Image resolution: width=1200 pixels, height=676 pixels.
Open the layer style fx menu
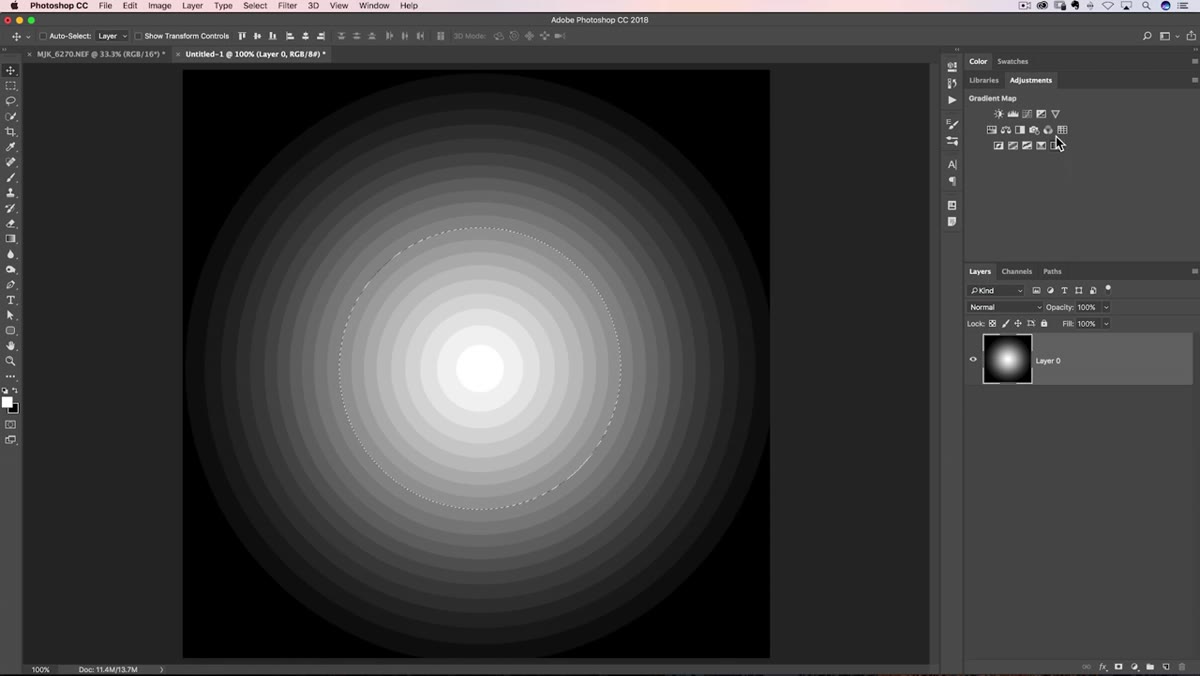[1103, 667]
